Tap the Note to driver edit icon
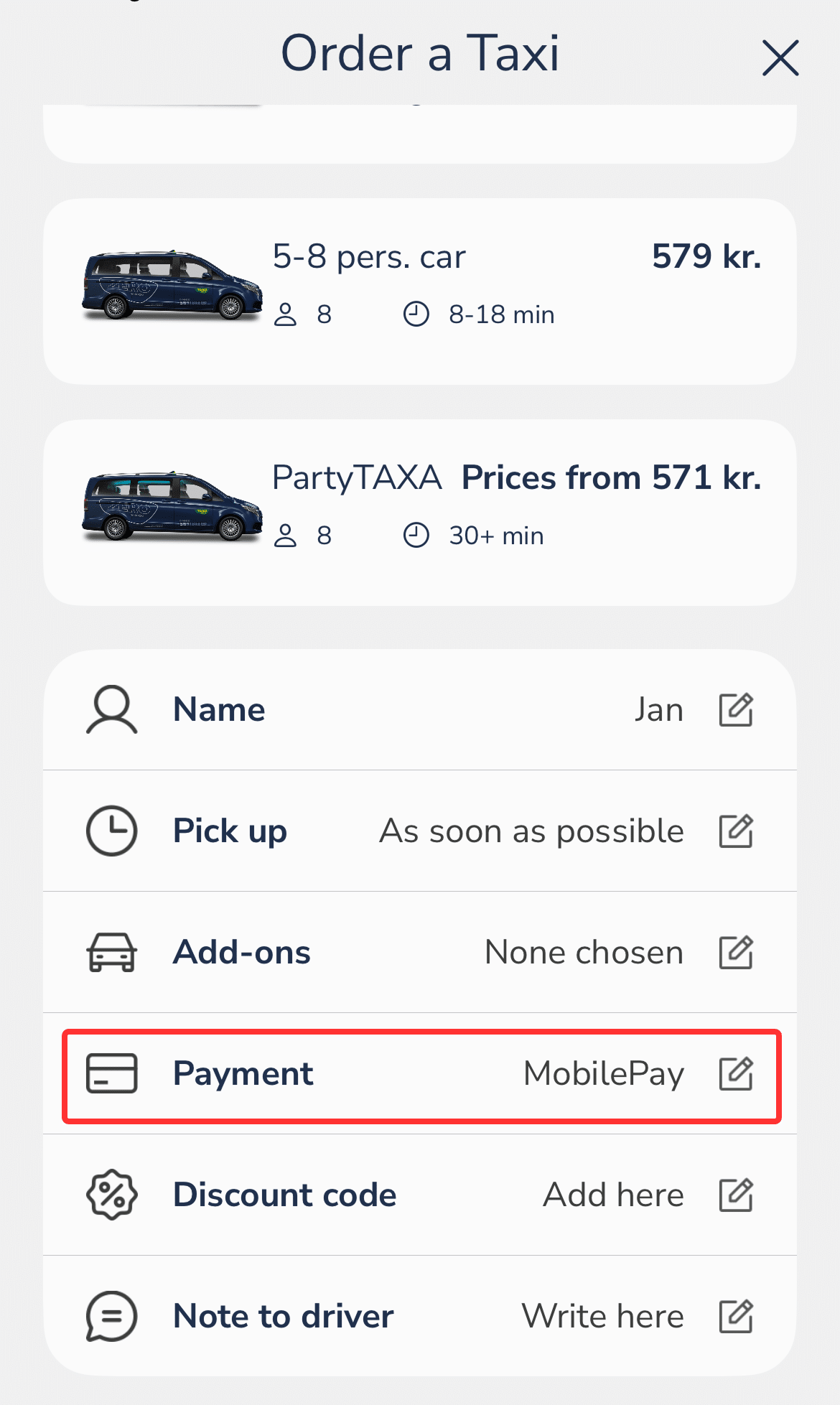The width and height of the screenshot is (840, 1405). click(x=736, y=1317)
